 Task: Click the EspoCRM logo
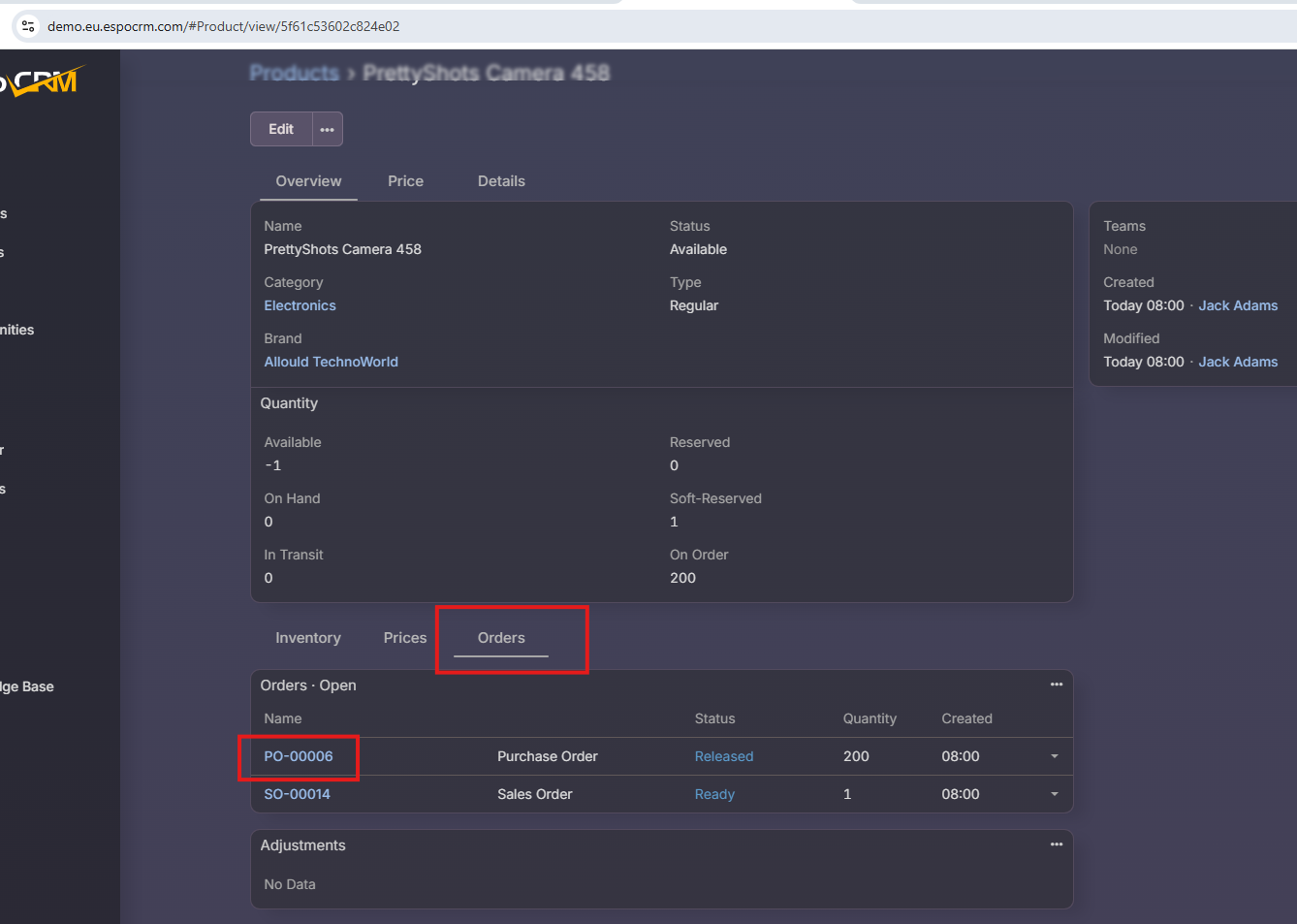tap(44, 82)
